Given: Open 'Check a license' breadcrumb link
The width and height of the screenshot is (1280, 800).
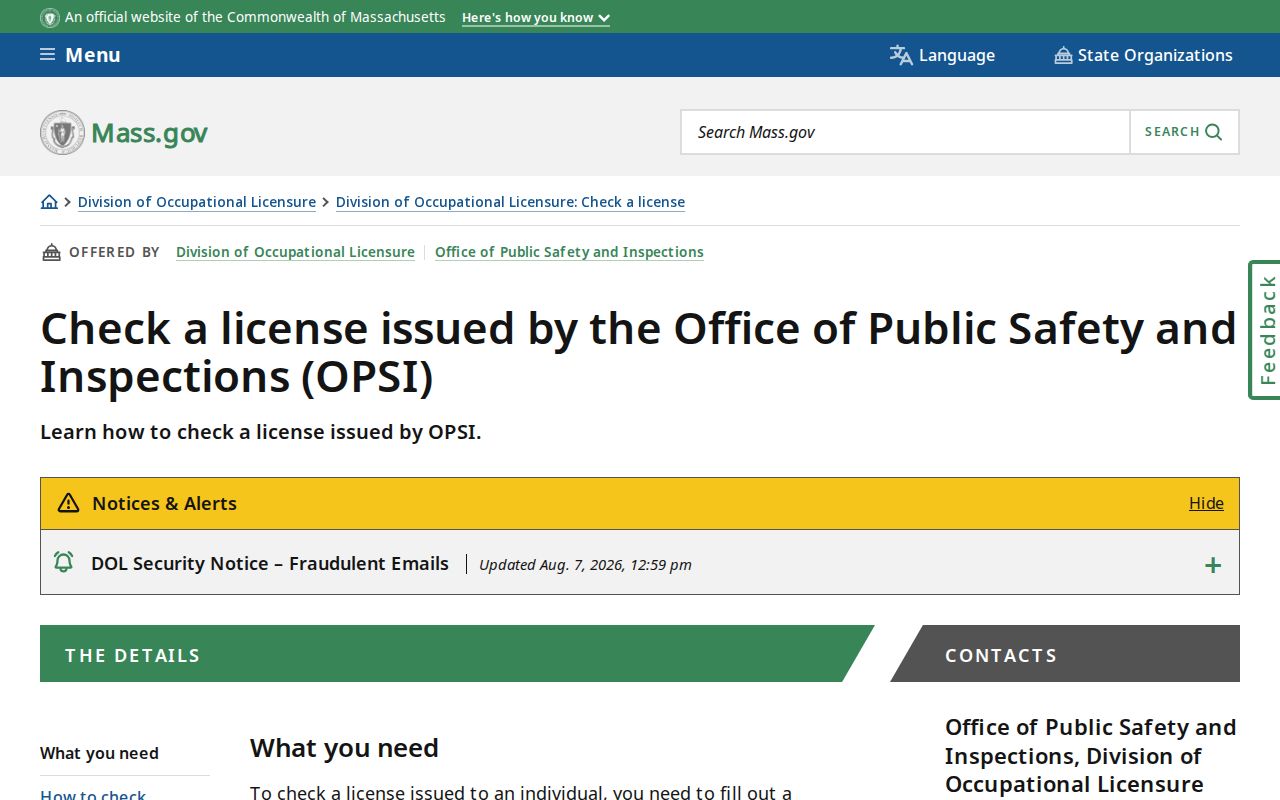Looking at the screenshot, I should (x=510, y=202).
